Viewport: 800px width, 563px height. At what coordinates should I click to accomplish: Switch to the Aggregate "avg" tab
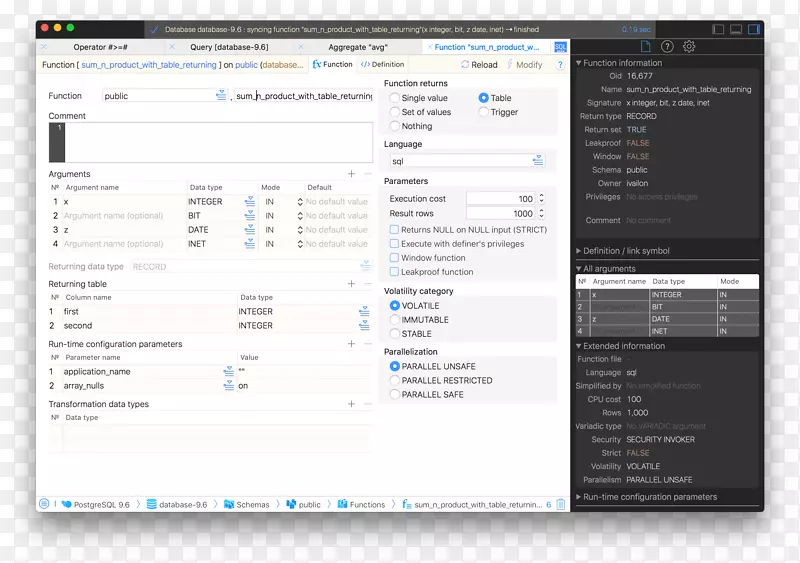[x=358, y=47]
